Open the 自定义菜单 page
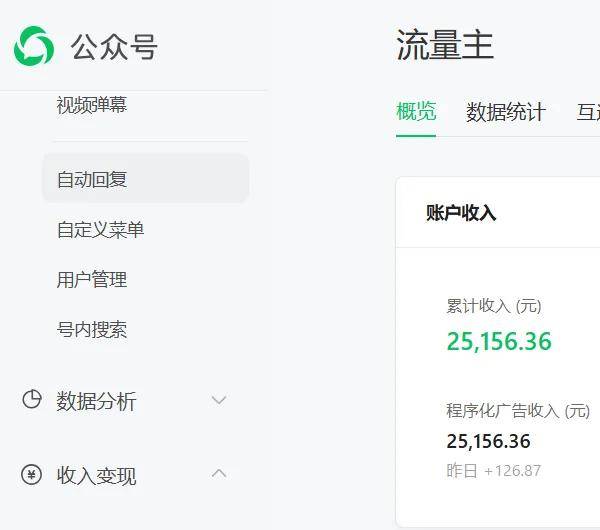Image resolution: width=600 pixels, height=530 pixels. [100, 230]
